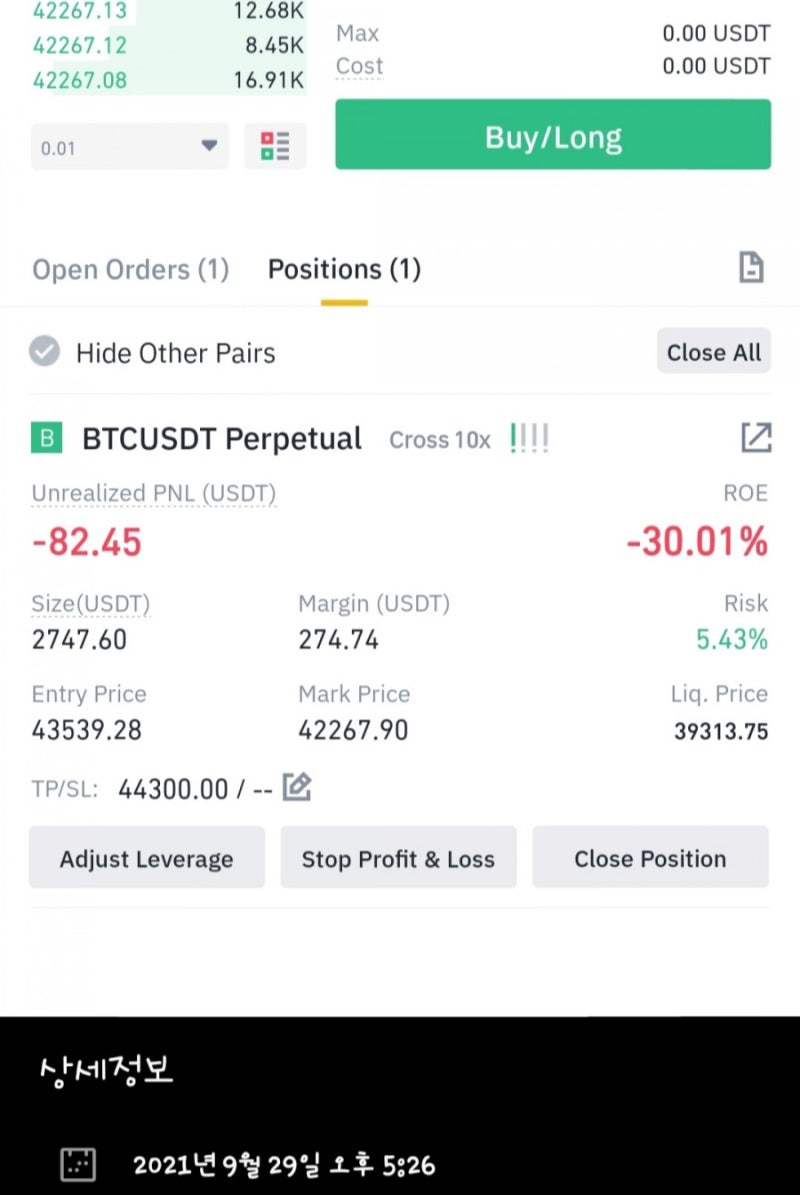Viewport: 800px width, 1195px height.
Task: Open the order book layout icon
Action: (x=275, y=146)
